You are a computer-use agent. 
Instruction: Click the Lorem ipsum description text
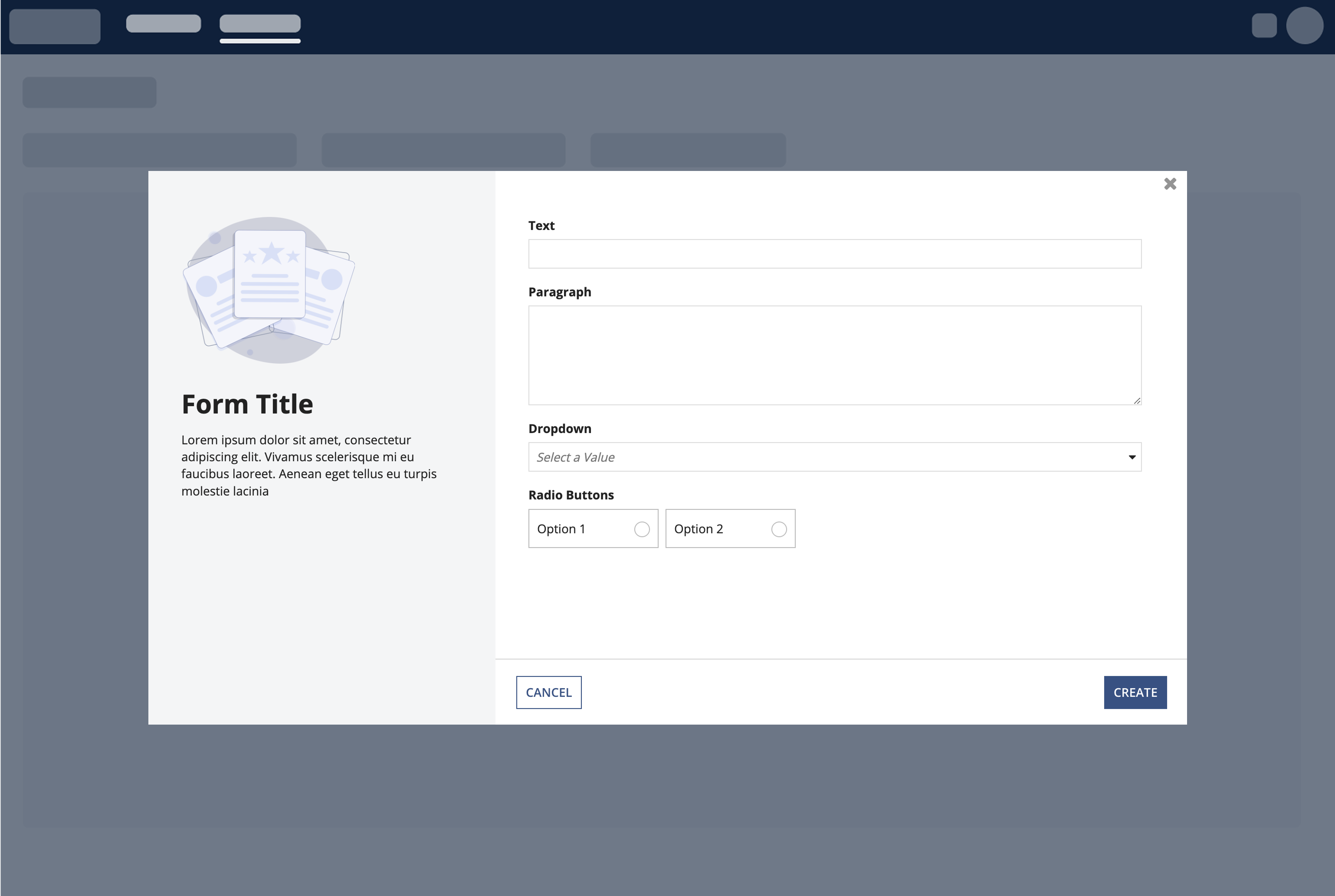(308, 465)
